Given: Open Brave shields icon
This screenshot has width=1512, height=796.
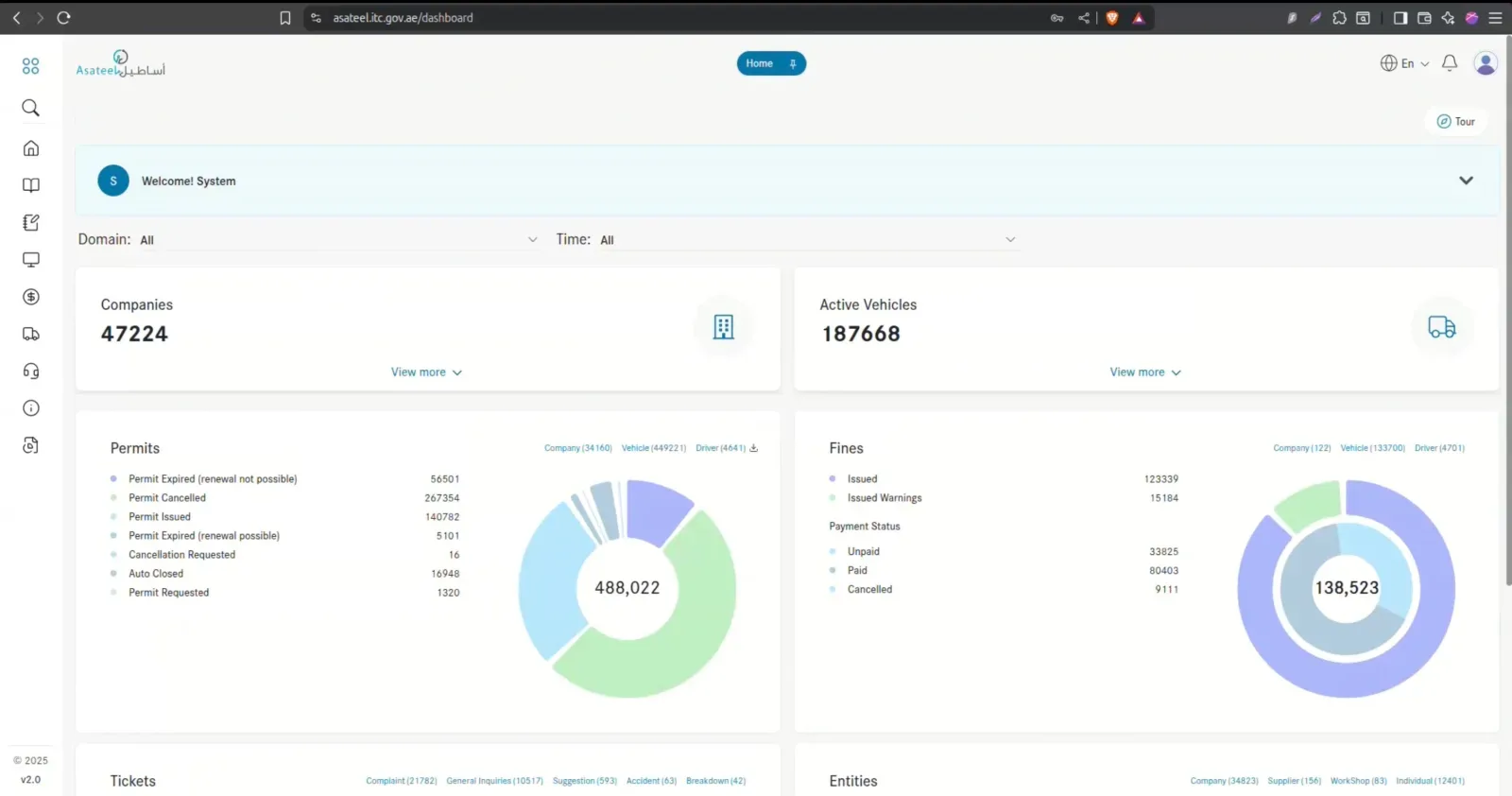Looking at the screenshot, I should click(1112, 18).
